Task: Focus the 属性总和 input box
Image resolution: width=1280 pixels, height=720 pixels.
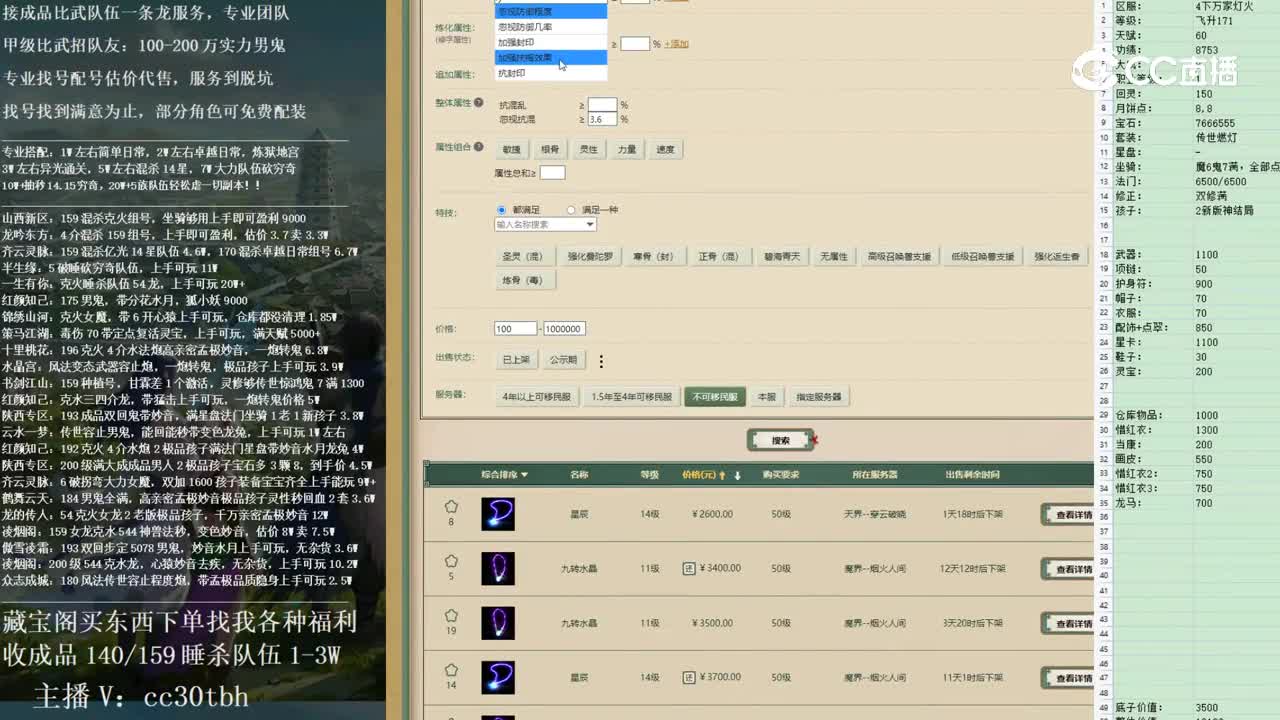Action: pyautogui.click(x=553, y=173)
